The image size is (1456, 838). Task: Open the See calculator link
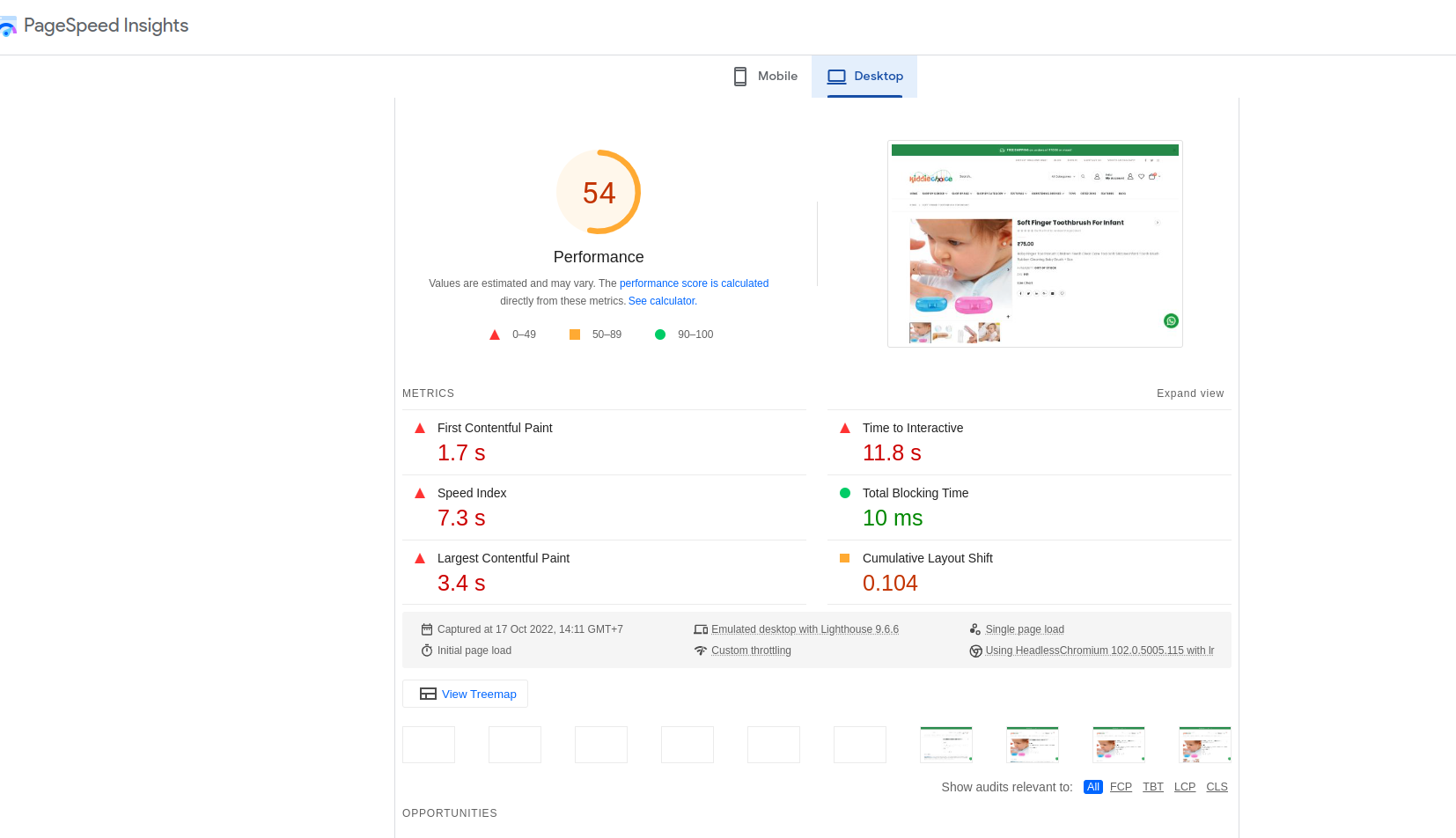[661, 301]
